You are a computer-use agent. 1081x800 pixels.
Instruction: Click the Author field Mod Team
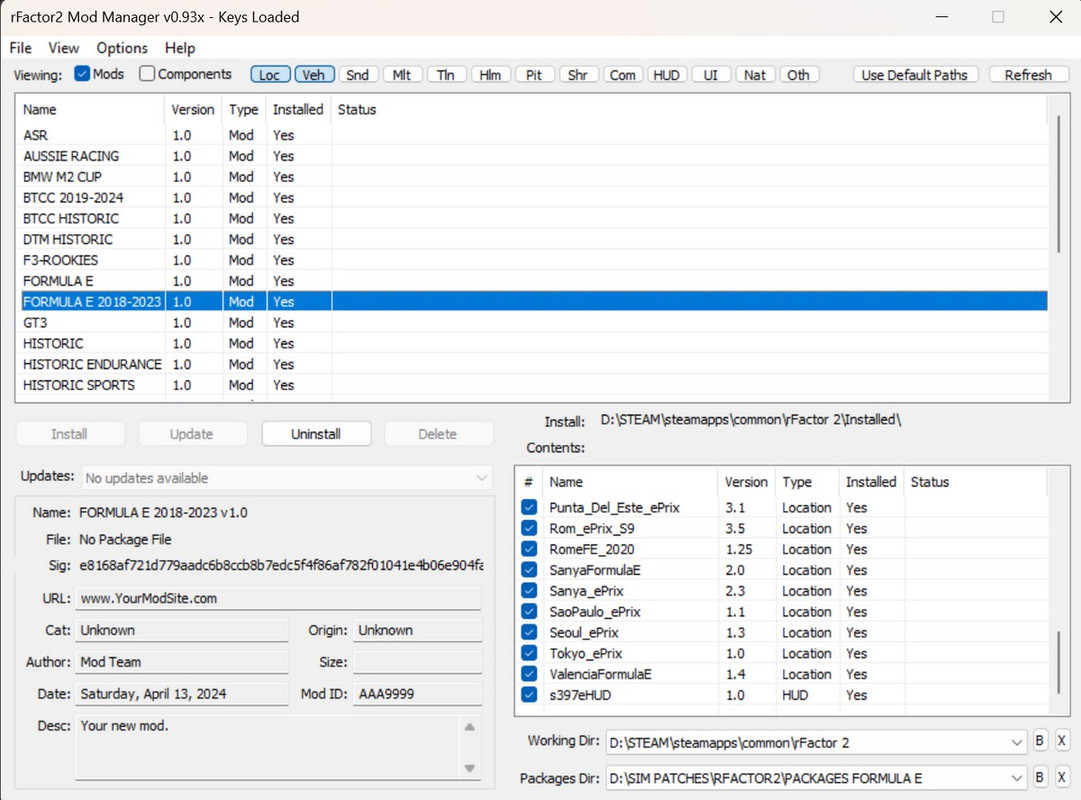tap(181, 662)
